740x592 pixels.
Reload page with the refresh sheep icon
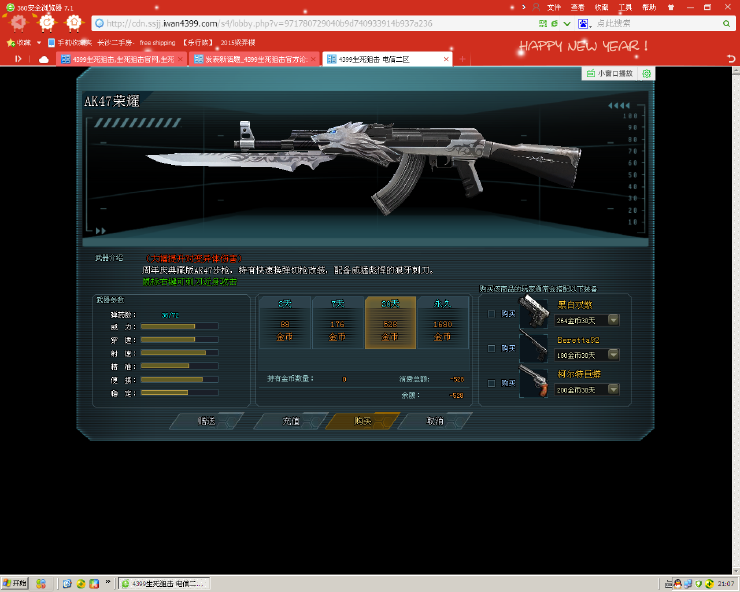[x=46, y=22]
